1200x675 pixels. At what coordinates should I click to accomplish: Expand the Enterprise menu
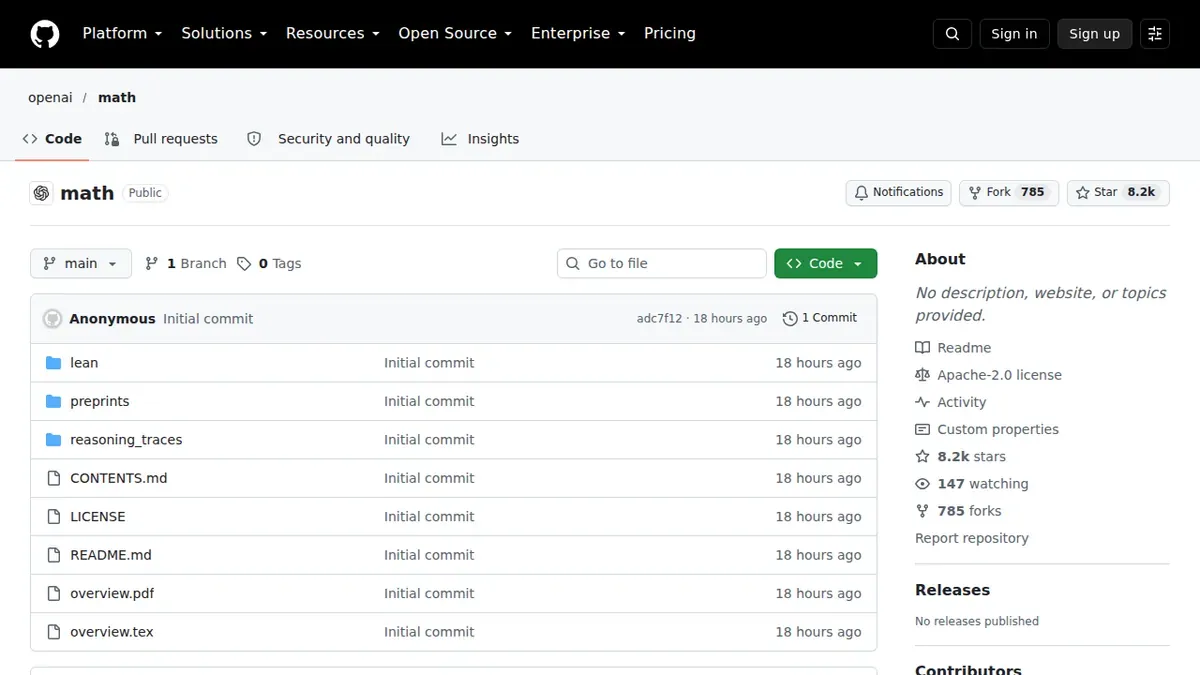tap(578, 33)
